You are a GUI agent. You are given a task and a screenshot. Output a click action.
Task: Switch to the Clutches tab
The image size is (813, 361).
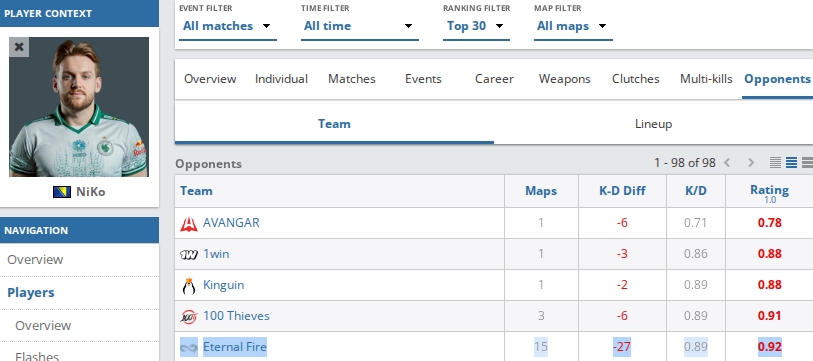[636, 79]
